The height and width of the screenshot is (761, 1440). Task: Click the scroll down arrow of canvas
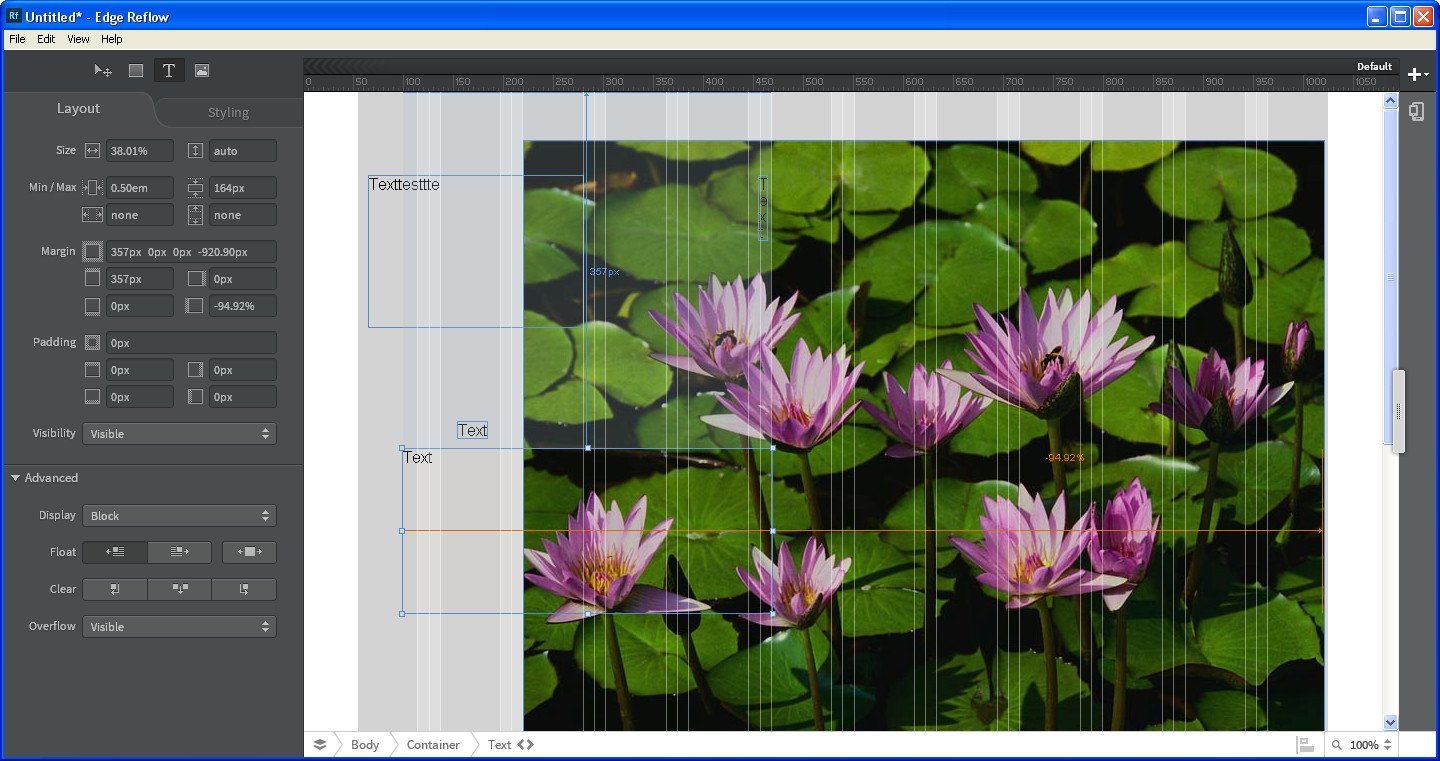click(x=1390, y=722)
